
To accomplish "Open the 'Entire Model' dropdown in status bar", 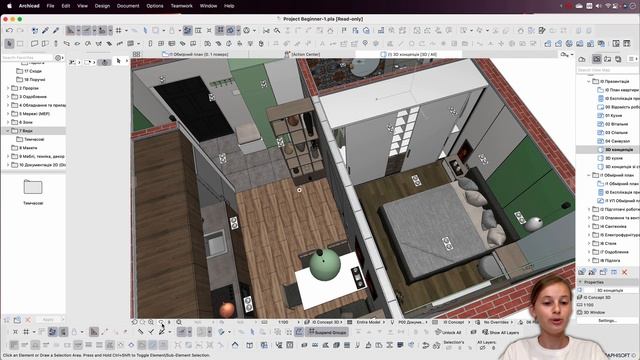I will point(371,322).
